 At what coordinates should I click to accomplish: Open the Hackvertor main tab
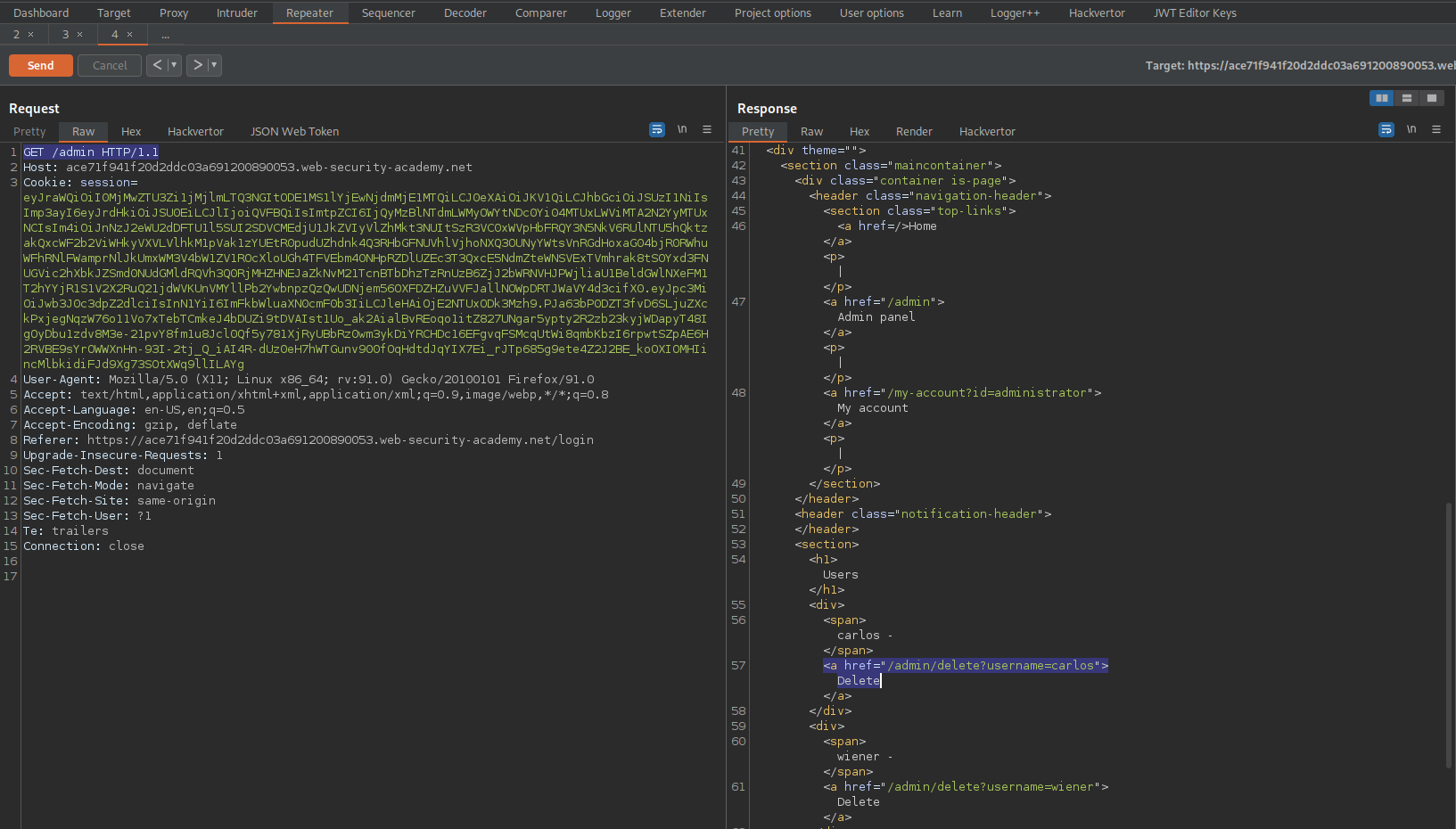coord(1097,12)
